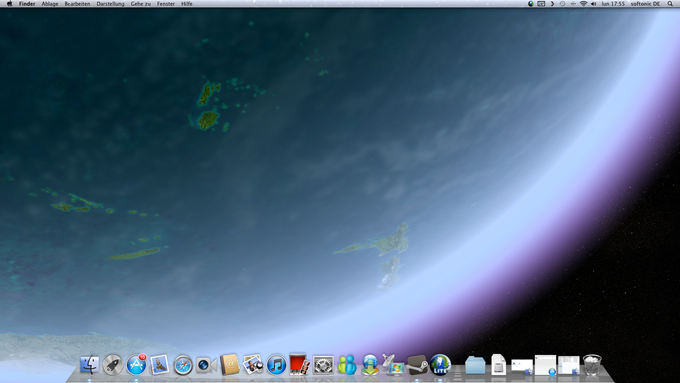Open System Preferences gear icon
The width and height of the screenshot is (680, 383).
pos(324,365)
